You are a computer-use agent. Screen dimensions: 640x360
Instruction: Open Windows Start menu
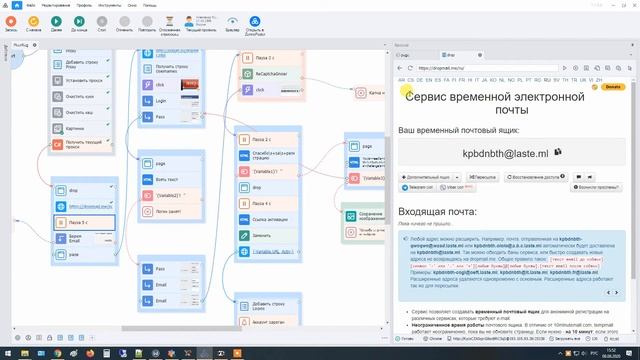pos(8,353)
